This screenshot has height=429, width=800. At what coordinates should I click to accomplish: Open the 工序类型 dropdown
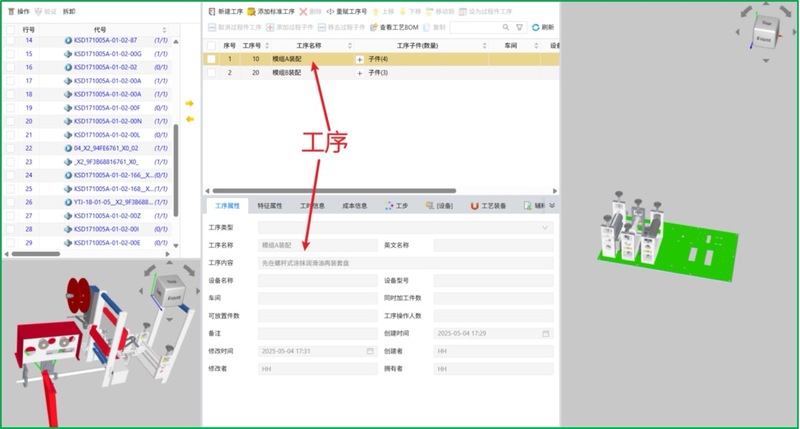[405, 228]
